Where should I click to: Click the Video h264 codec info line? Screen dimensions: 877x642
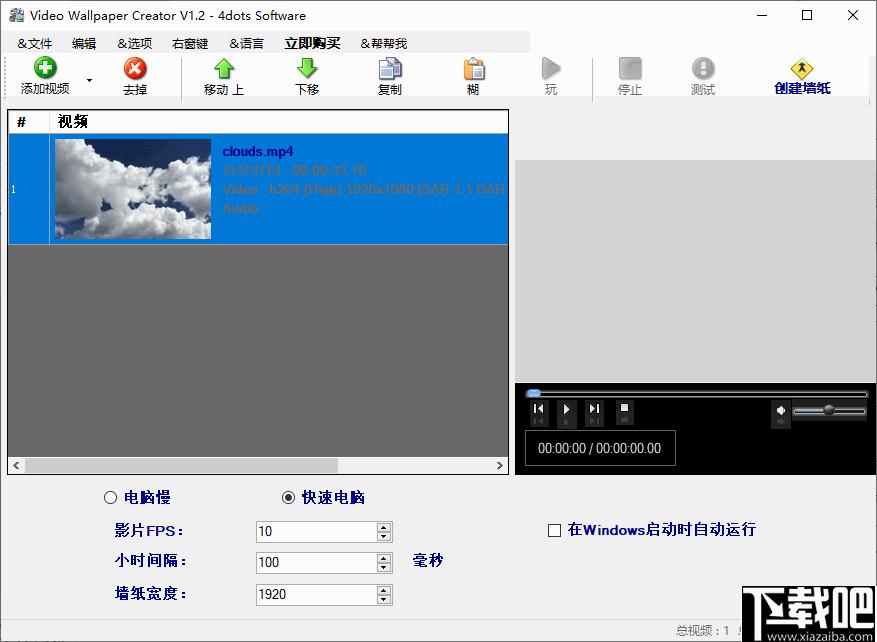(x=364, y=189)
